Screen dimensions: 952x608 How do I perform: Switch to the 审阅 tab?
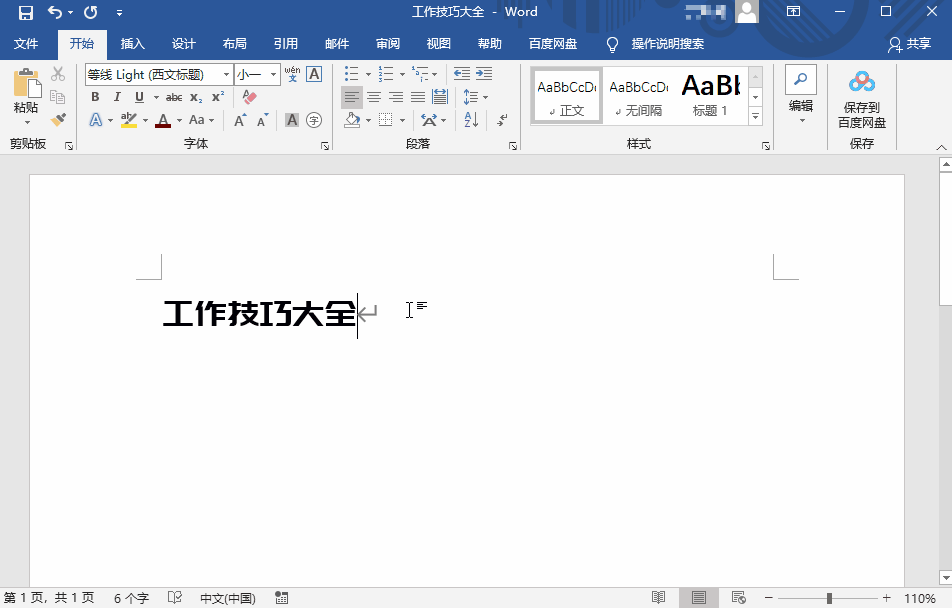tap(387, 44)
